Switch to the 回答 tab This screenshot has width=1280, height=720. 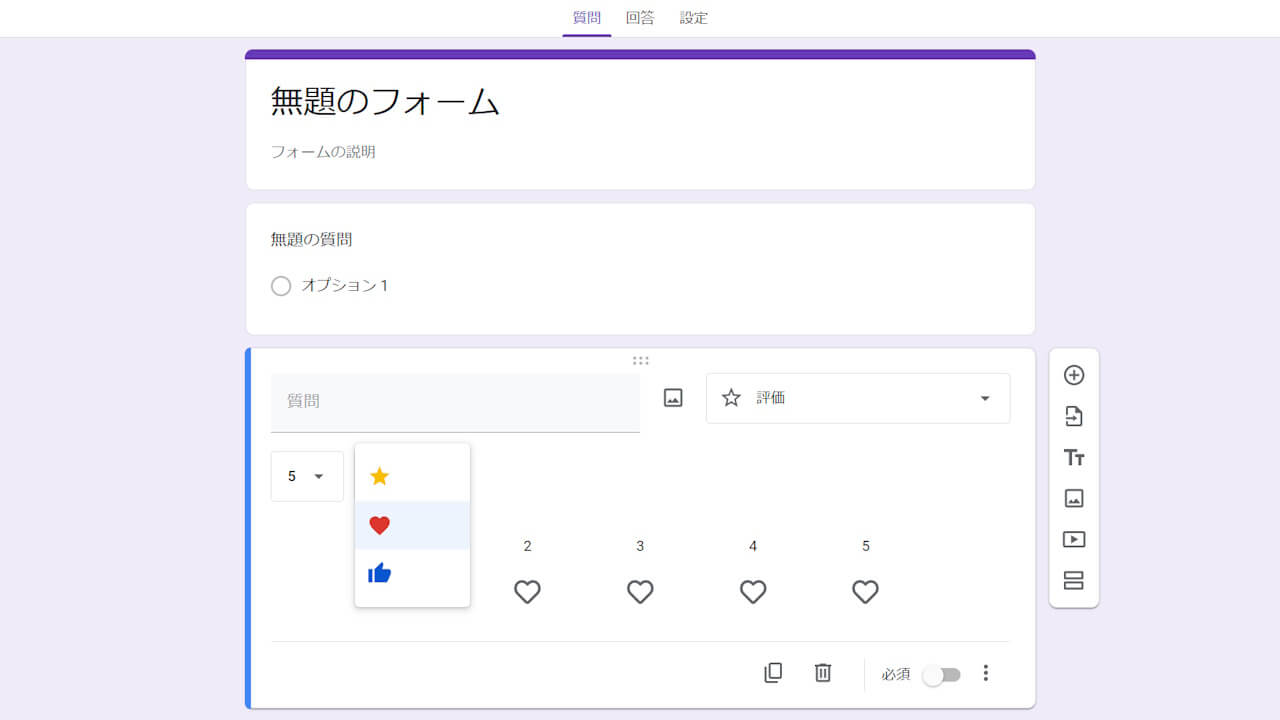(639, 18)
